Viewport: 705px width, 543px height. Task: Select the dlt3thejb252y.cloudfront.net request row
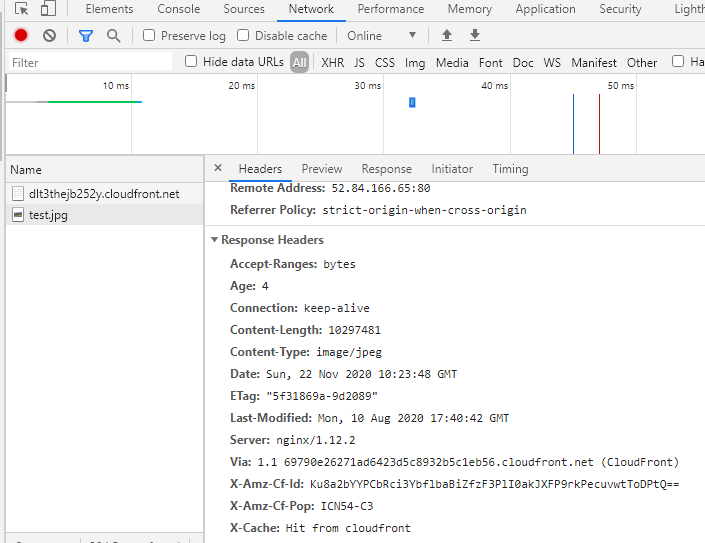pyautogui.click(x=104, y=194)
